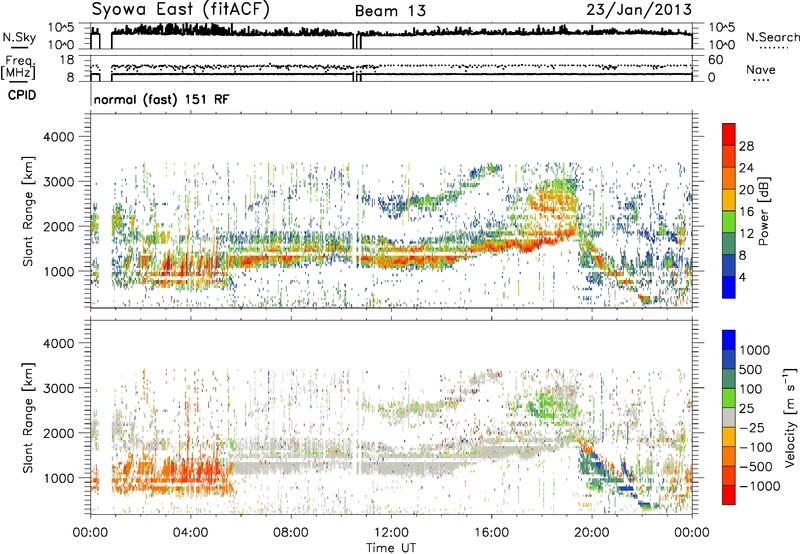Viewport: 800px width, 554px height.
Task: Click the "Power [dB]" colorbar title
Action: [763, 211]
